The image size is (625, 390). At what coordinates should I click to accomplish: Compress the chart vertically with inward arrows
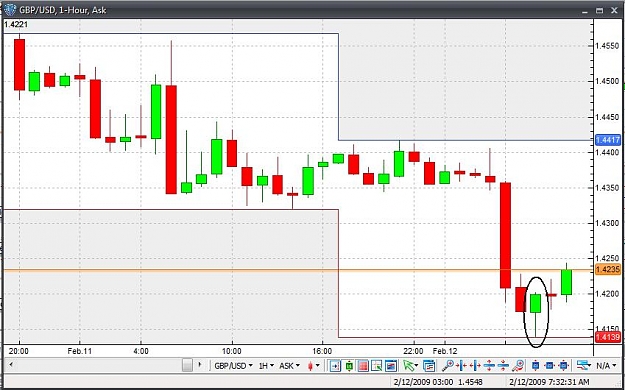pyautogui.click(x=503, y=365)
